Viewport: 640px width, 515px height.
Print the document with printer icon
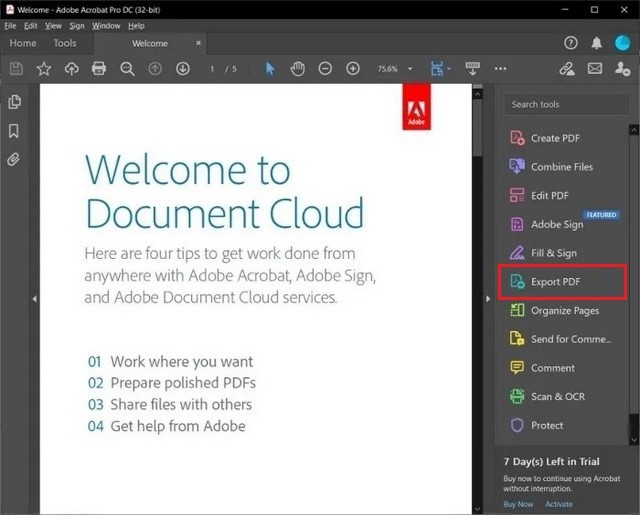99,69
